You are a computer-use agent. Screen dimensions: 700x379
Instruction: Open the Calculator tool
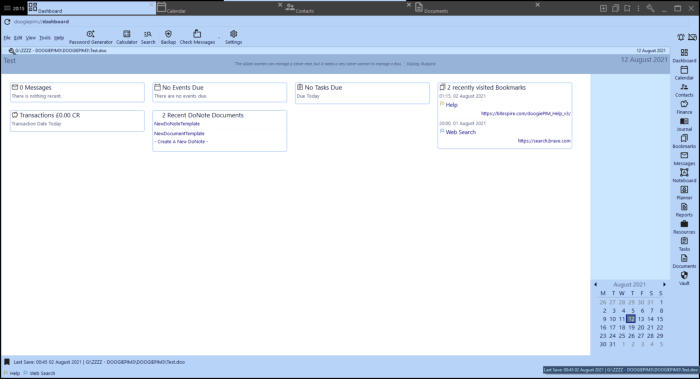pos(127,37)
